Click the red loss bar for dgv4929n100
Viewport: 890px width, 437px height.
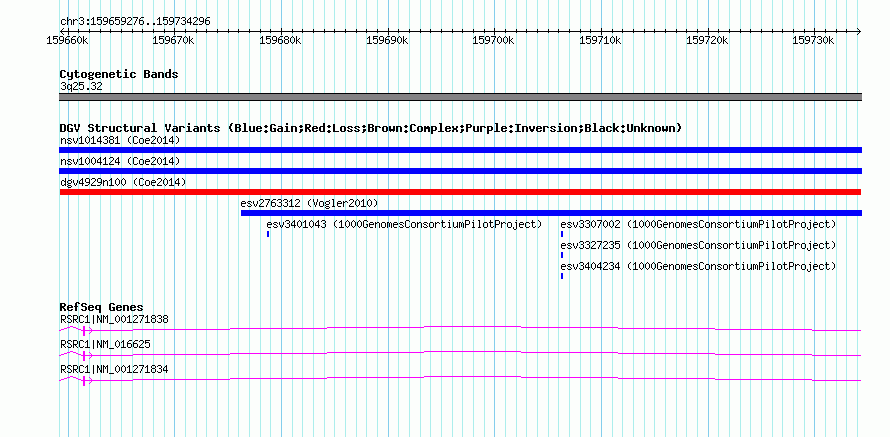460,192
